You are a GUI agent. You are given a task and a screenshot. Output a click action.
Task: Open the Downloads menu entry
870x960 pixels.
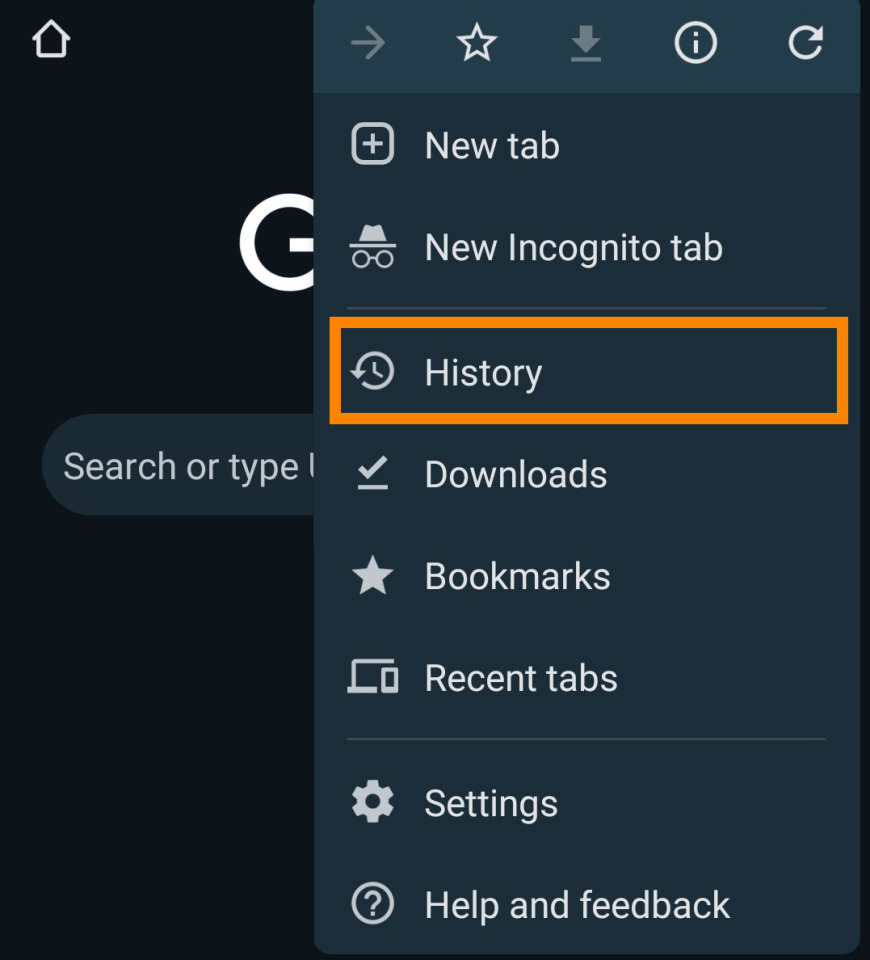pos(515,475)
